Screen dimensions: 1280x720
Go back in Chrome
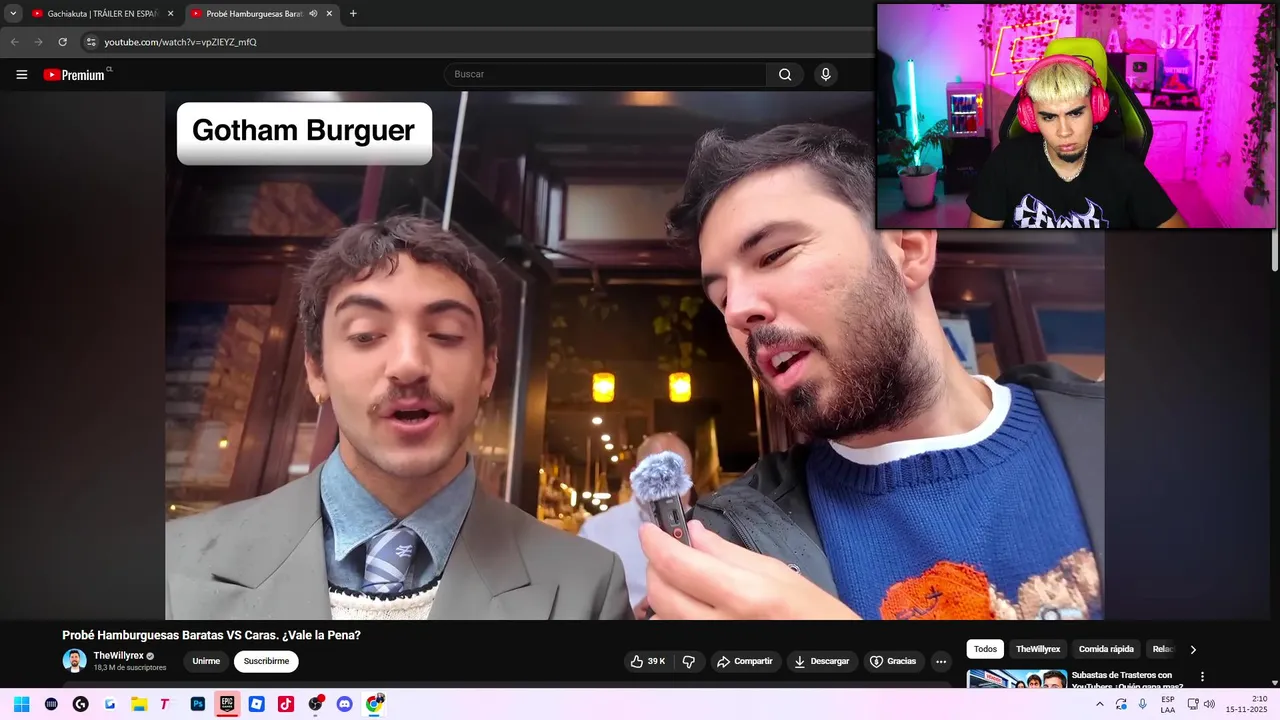14,42
